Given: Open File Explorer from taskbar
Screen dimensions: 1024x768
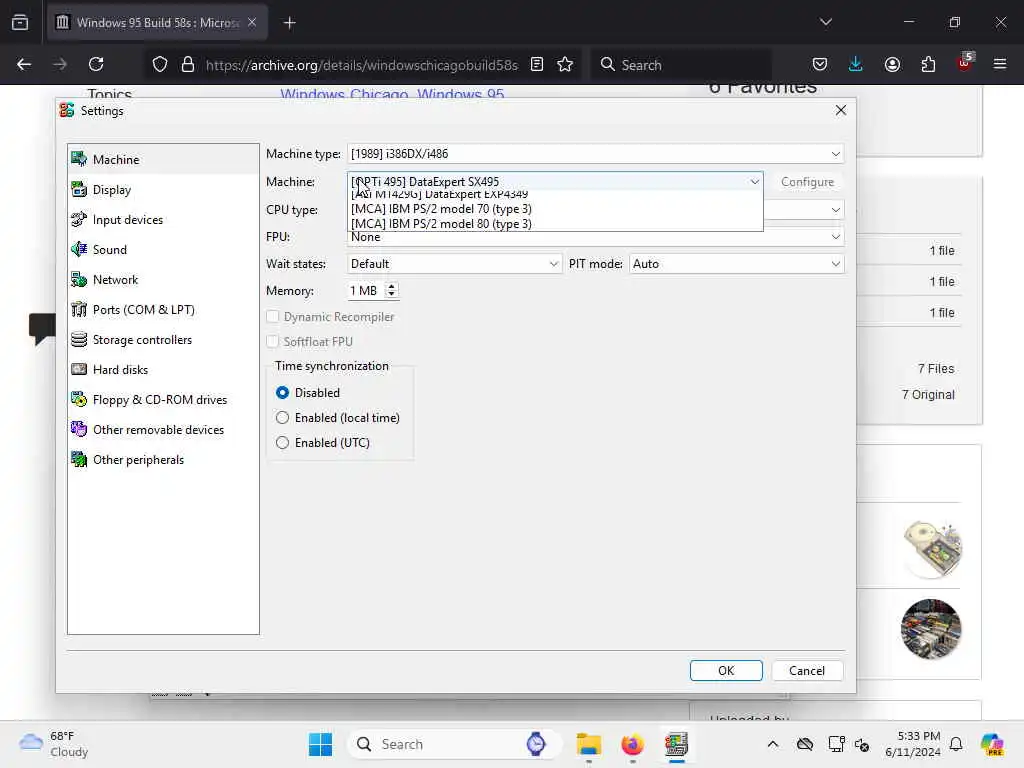Looking at the screenshot, I should (x=588, y=744).
